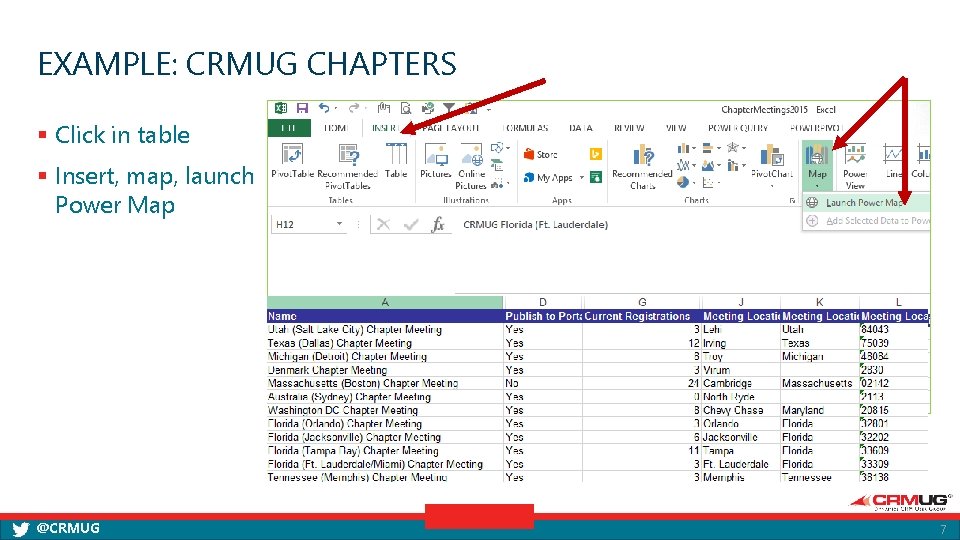This screenshot has width=960, height=540.
Task: Click cell Utah (Salt Lake City) Chapter Meeting
Action: point(385,330)
